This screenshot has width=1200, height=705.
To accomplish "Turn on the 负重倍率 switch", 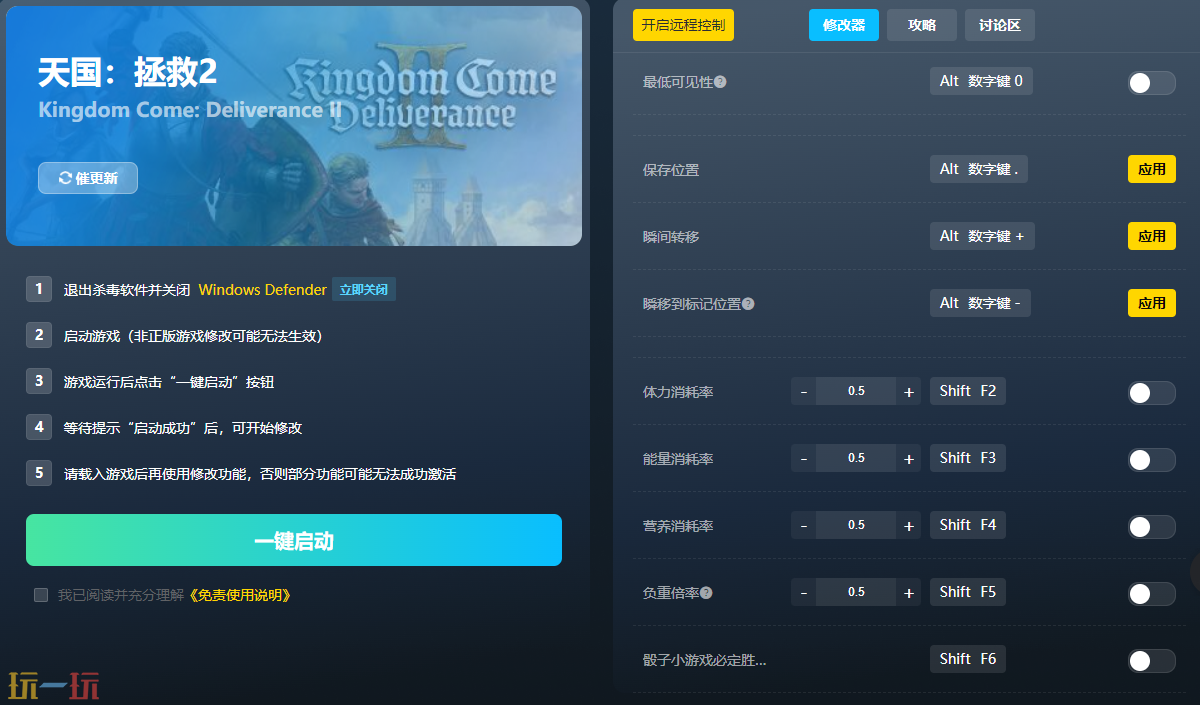I will click(x=1151, y=594).
